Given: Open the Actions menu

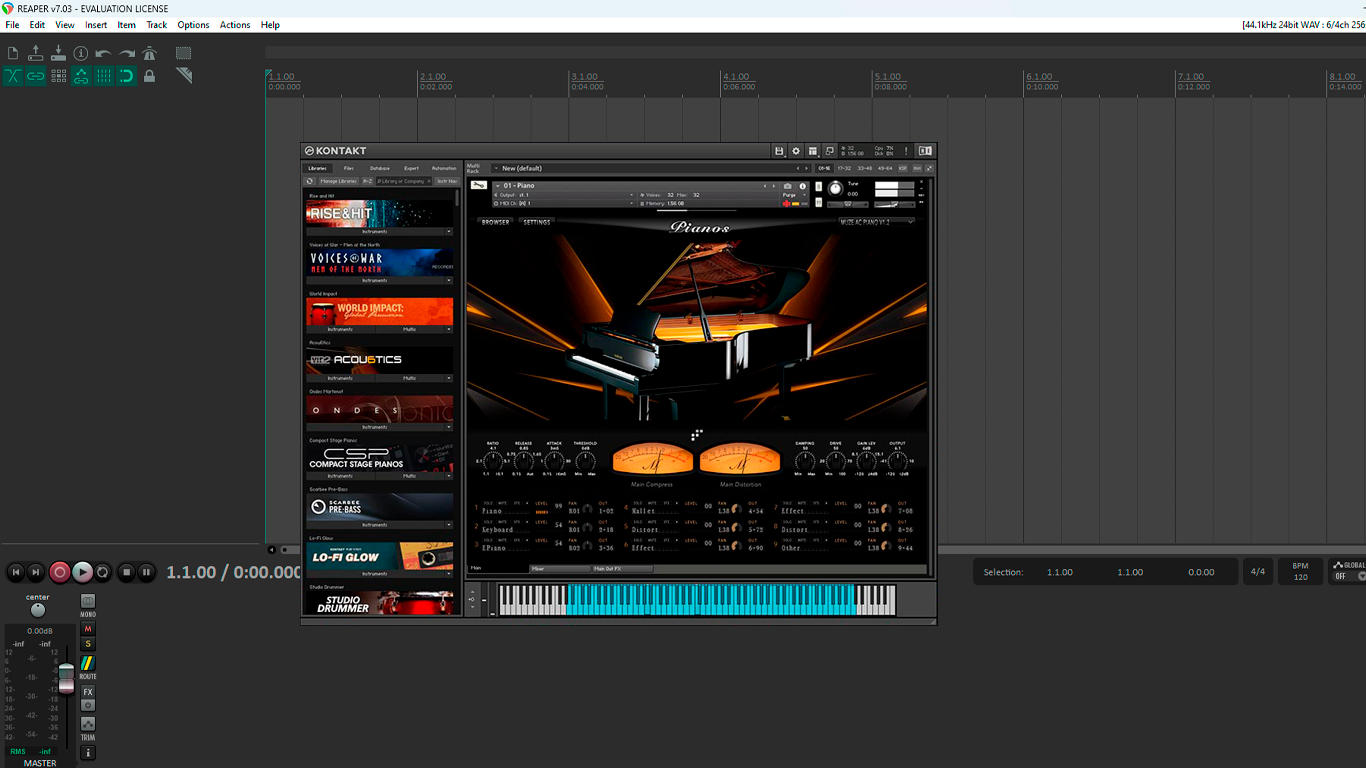Looking at the screenshot, I should click(235, 25).
